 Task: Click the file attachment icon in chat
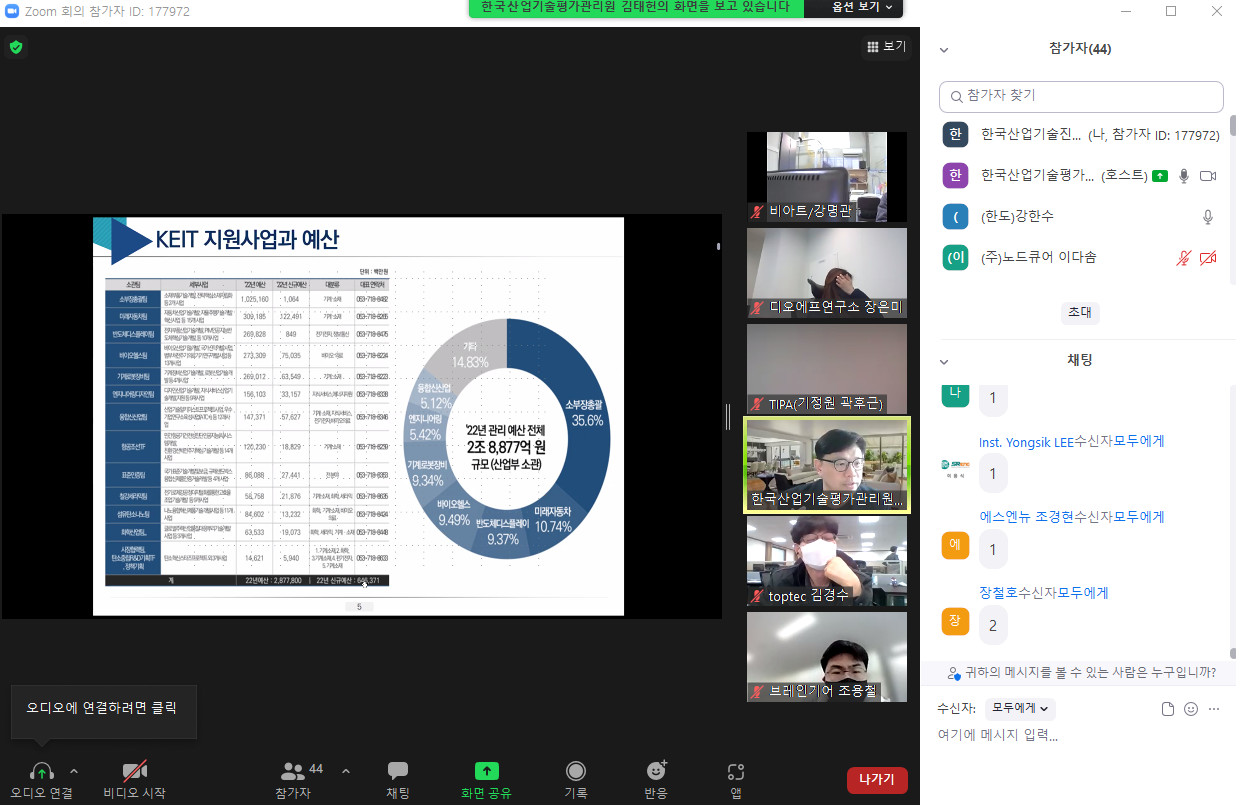coord(1167,709)
